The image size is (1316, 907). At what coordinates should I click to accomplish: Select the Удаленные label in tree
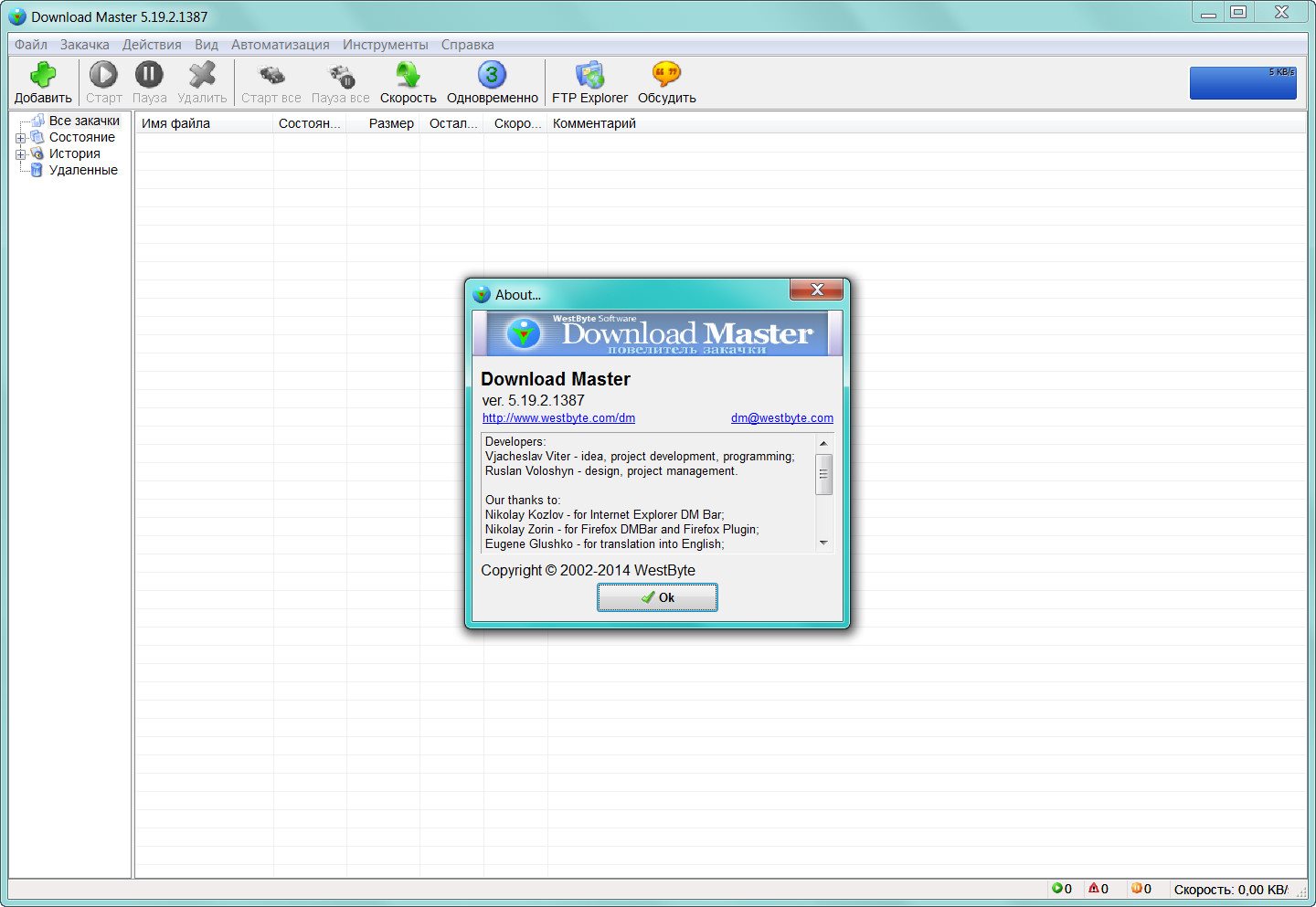click(83, 170)
